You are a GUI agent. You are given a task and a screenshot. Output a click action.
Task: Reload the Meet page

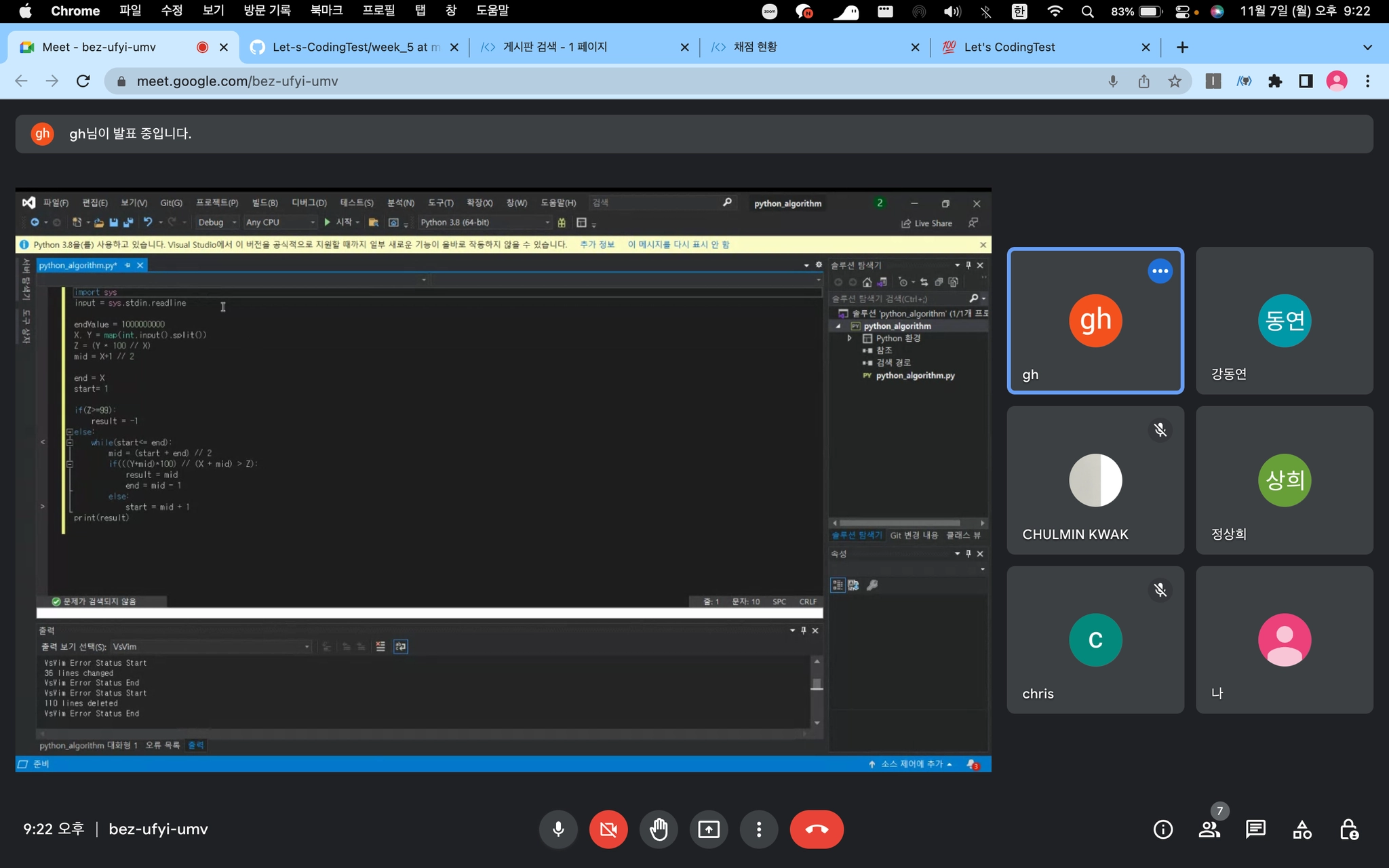click(83, 81)
